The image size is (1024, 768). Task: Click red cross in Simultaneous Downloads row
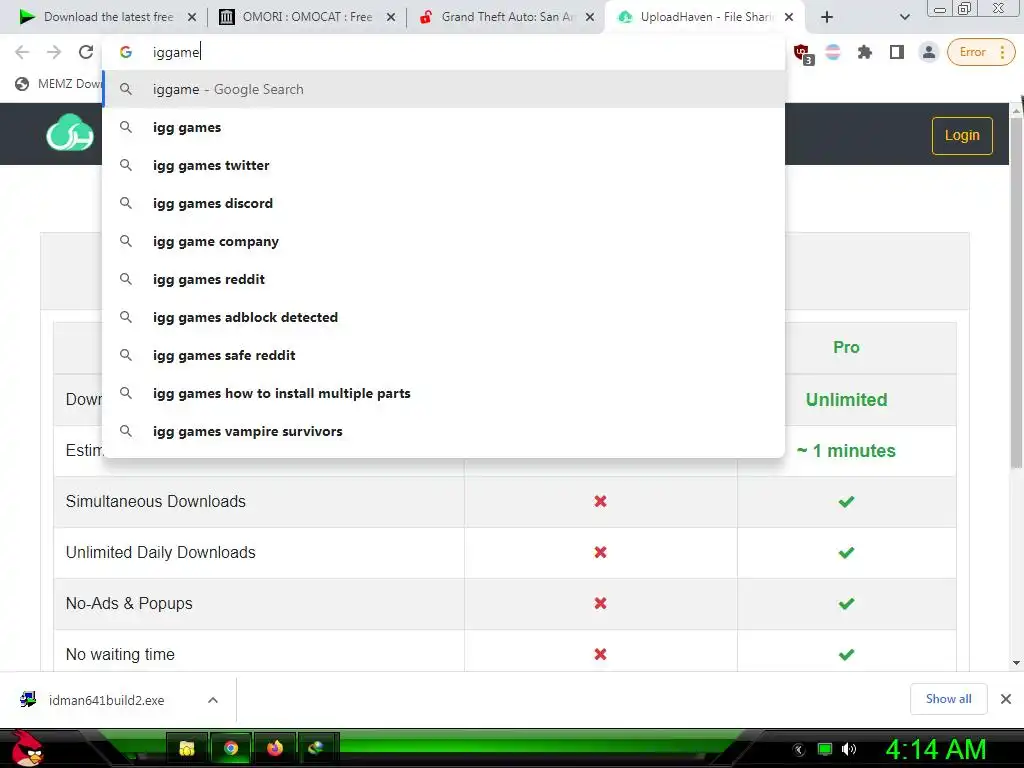600,502
